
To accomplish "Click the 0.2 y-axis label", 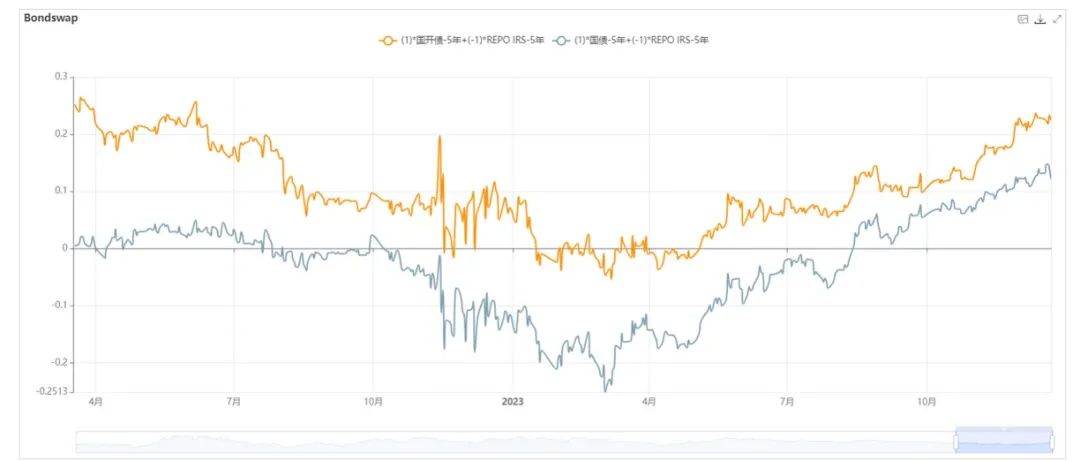I will [61, 134].
